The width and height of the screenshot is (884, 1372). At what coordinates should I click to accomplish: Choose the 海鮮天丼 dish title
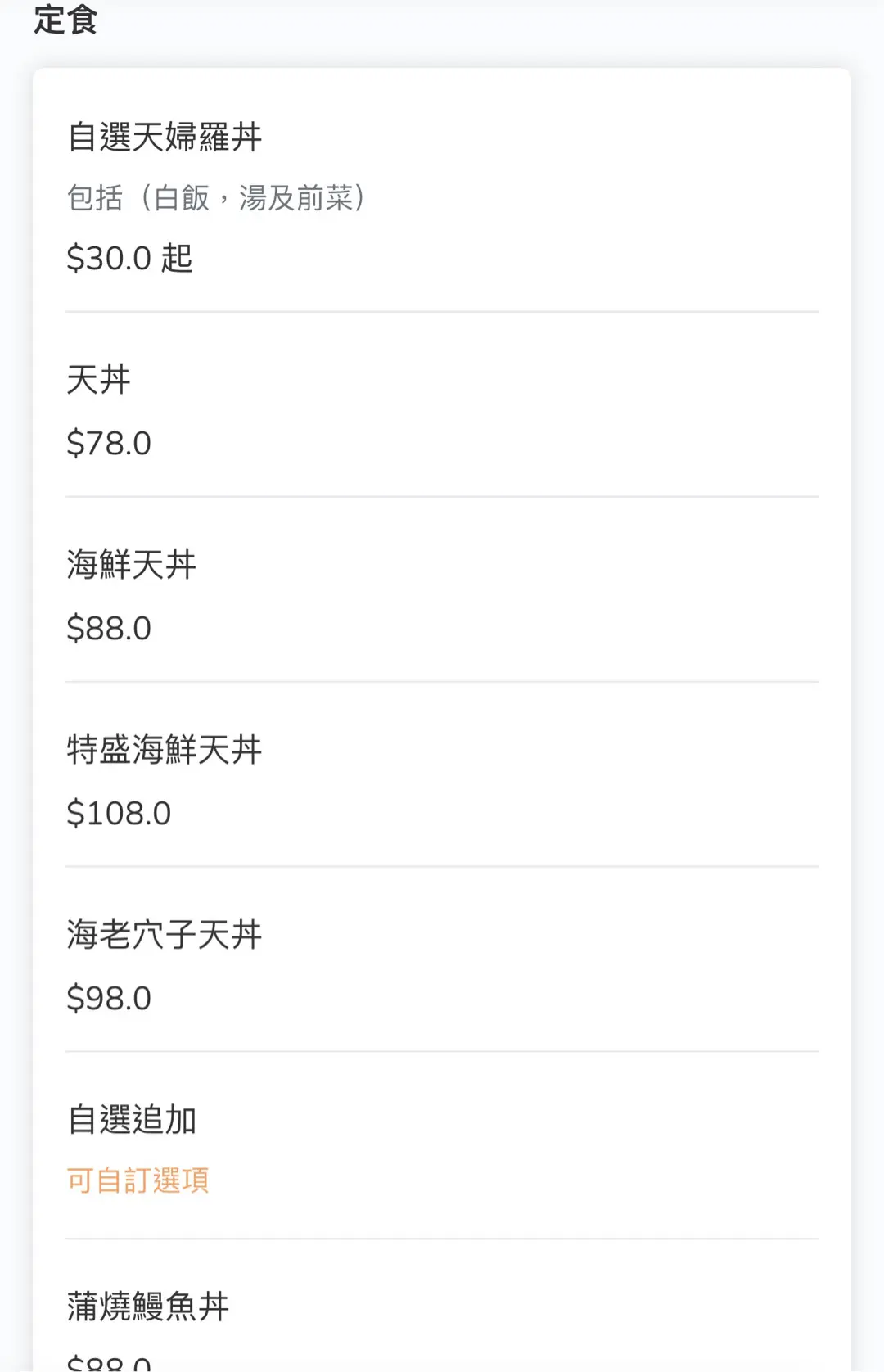131,565
